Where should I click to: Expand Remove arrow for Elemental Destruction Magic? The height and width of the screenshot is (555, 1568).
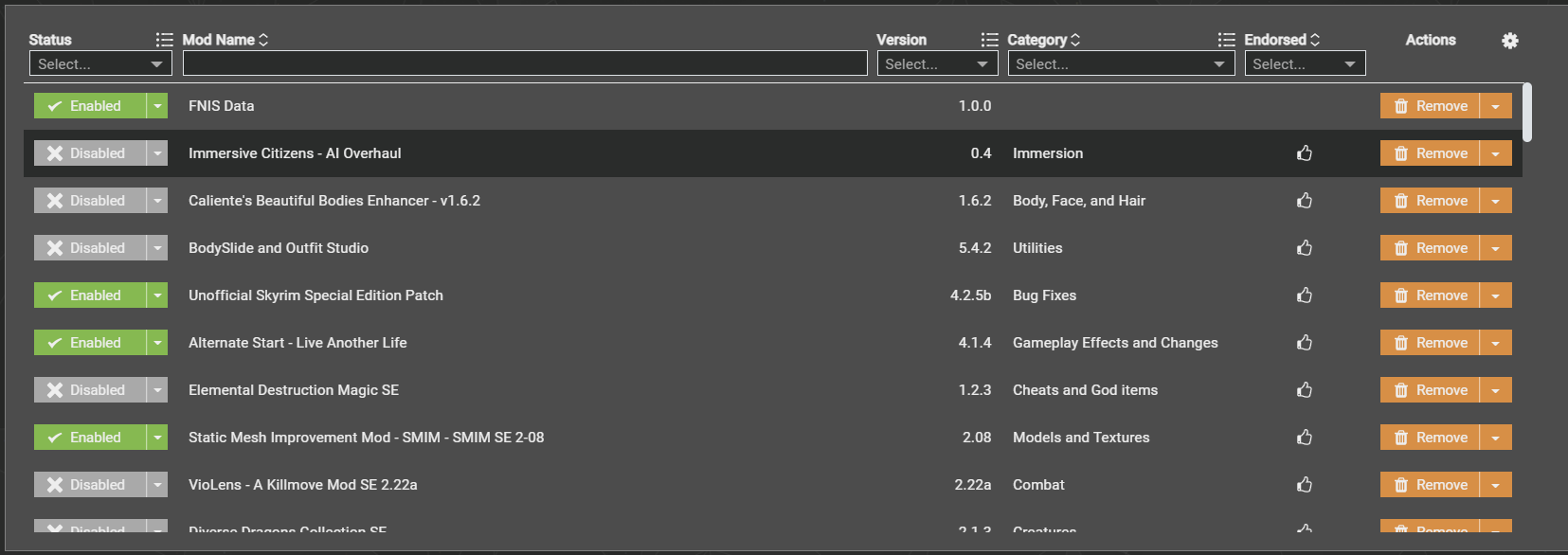click(x=1496, y=389)
